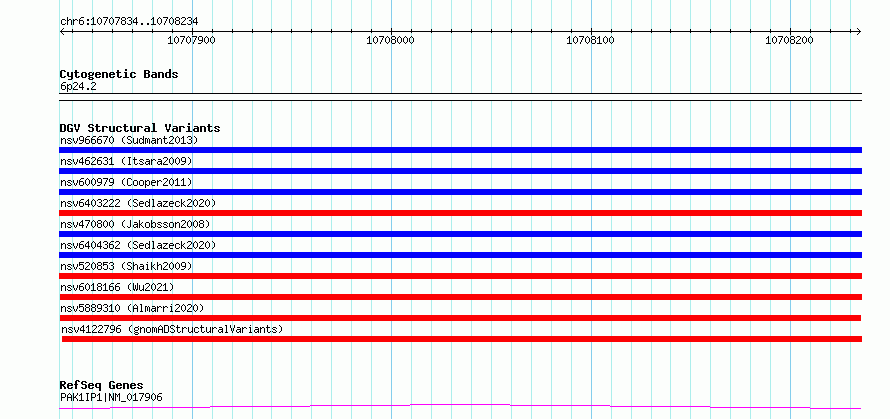Click the nsv5889310 (Almarri2020) label
This screenshot has height=419, width=890.
click(x=132, y=308)
